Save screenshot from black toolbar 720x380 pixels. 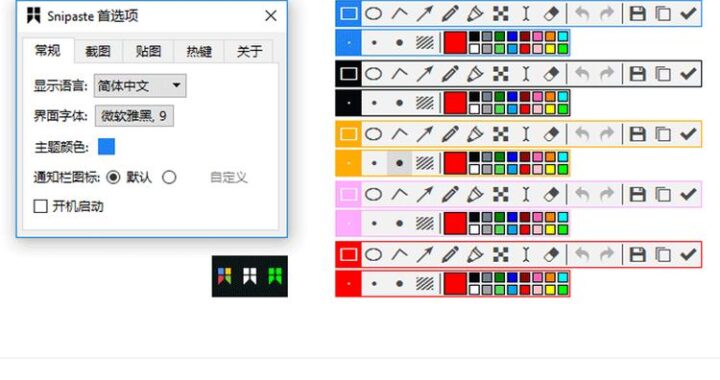pos(637,73)
